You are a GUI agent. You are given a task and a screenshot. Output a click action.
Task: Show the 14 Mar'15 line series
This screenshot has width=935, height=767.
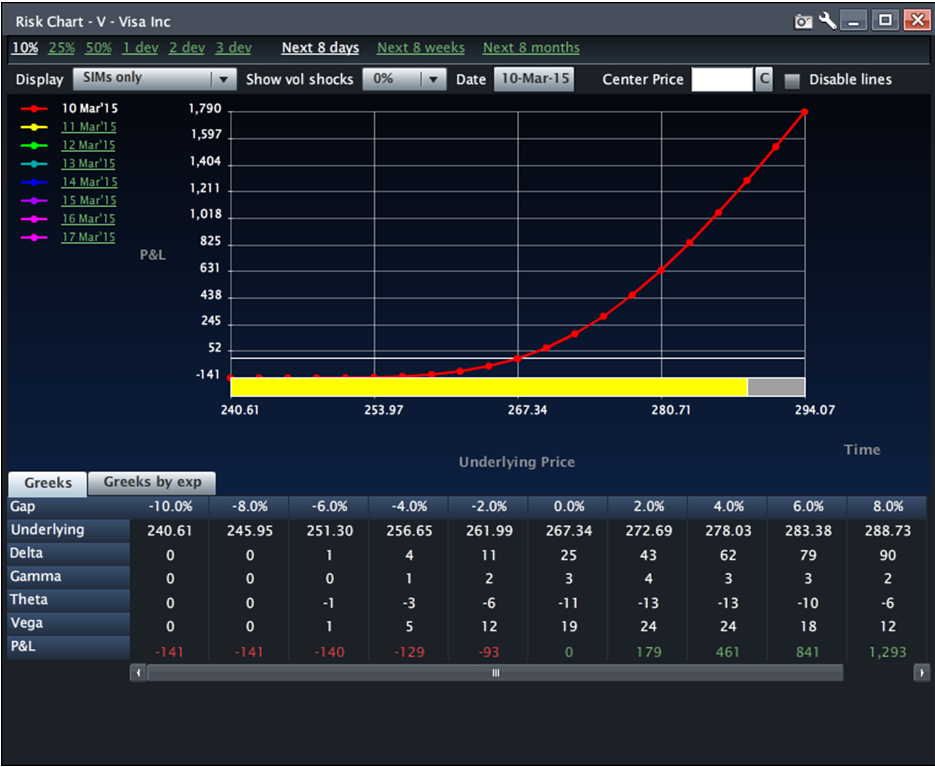point(89,182)
